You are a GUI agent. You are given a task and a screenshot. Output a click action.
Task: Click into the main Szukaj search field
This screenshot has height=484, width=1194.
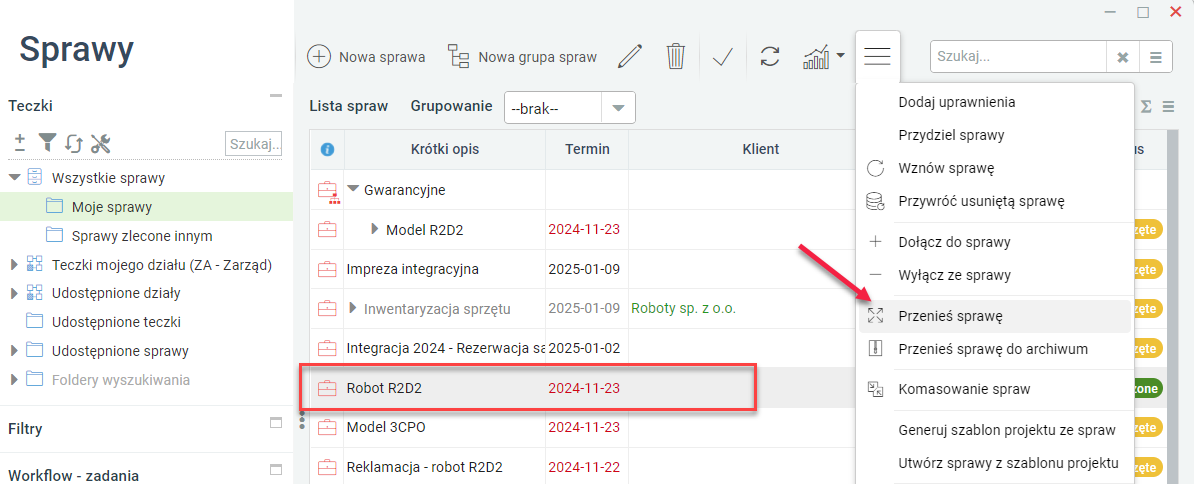pyautogui.click(x=1018, y=57)
